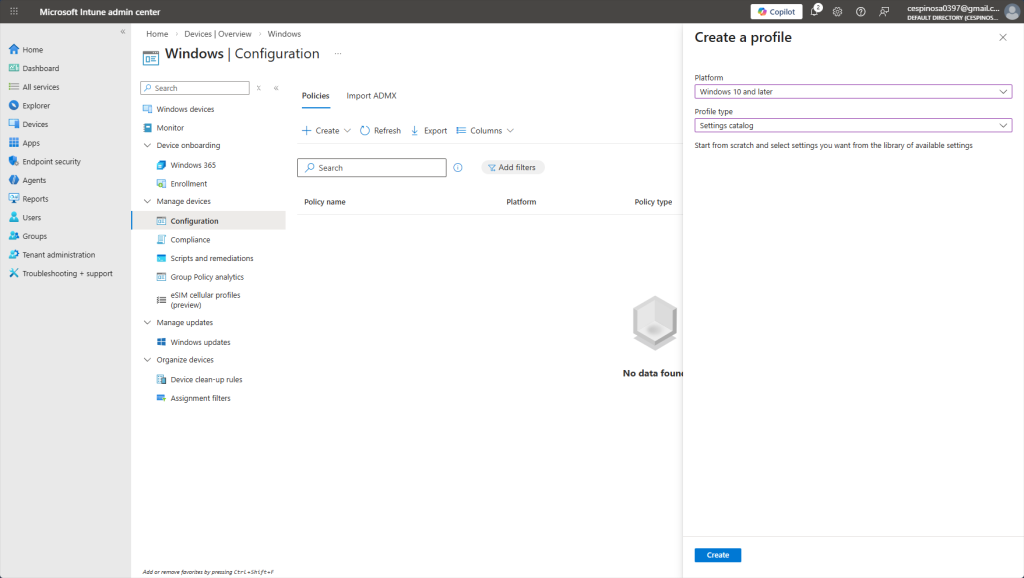This screenshot has width=1024, height=578.
Task: Select the Policies tab
Action: click(315, 96)
